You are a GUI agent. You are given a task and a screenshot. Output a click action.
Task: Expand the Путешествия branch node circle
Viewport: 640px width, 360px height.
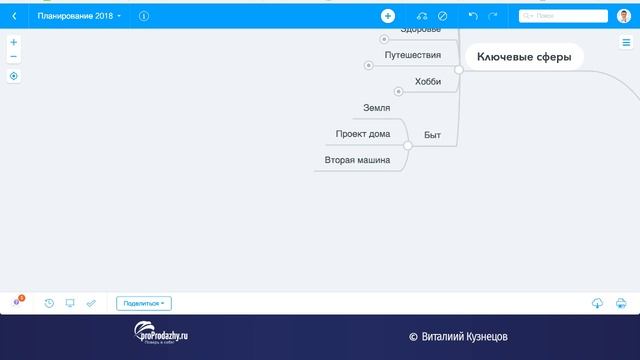(x=369, y=65)
